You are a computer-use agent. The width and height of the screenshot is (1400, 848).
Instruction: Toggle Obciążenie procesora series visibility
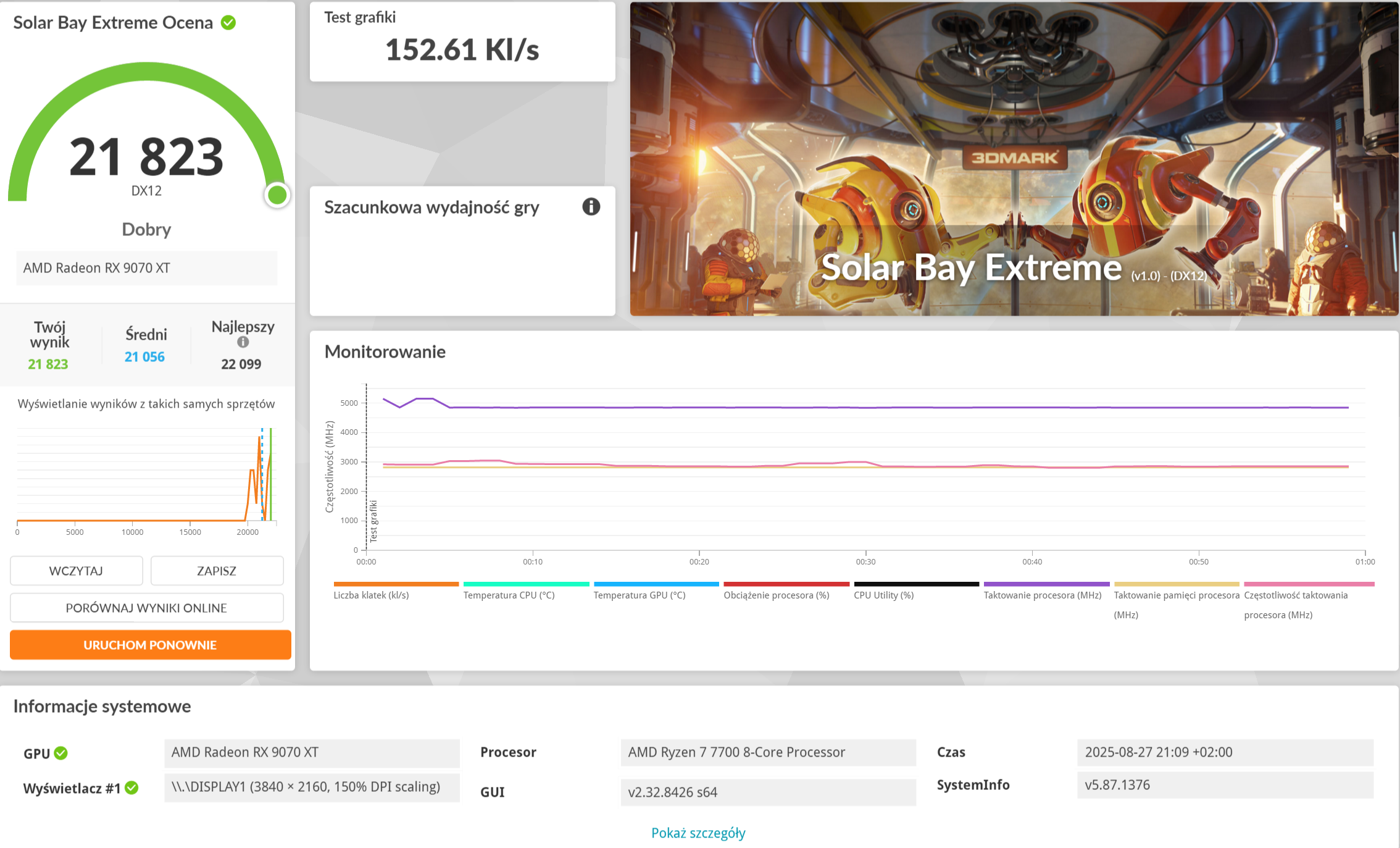776,595
